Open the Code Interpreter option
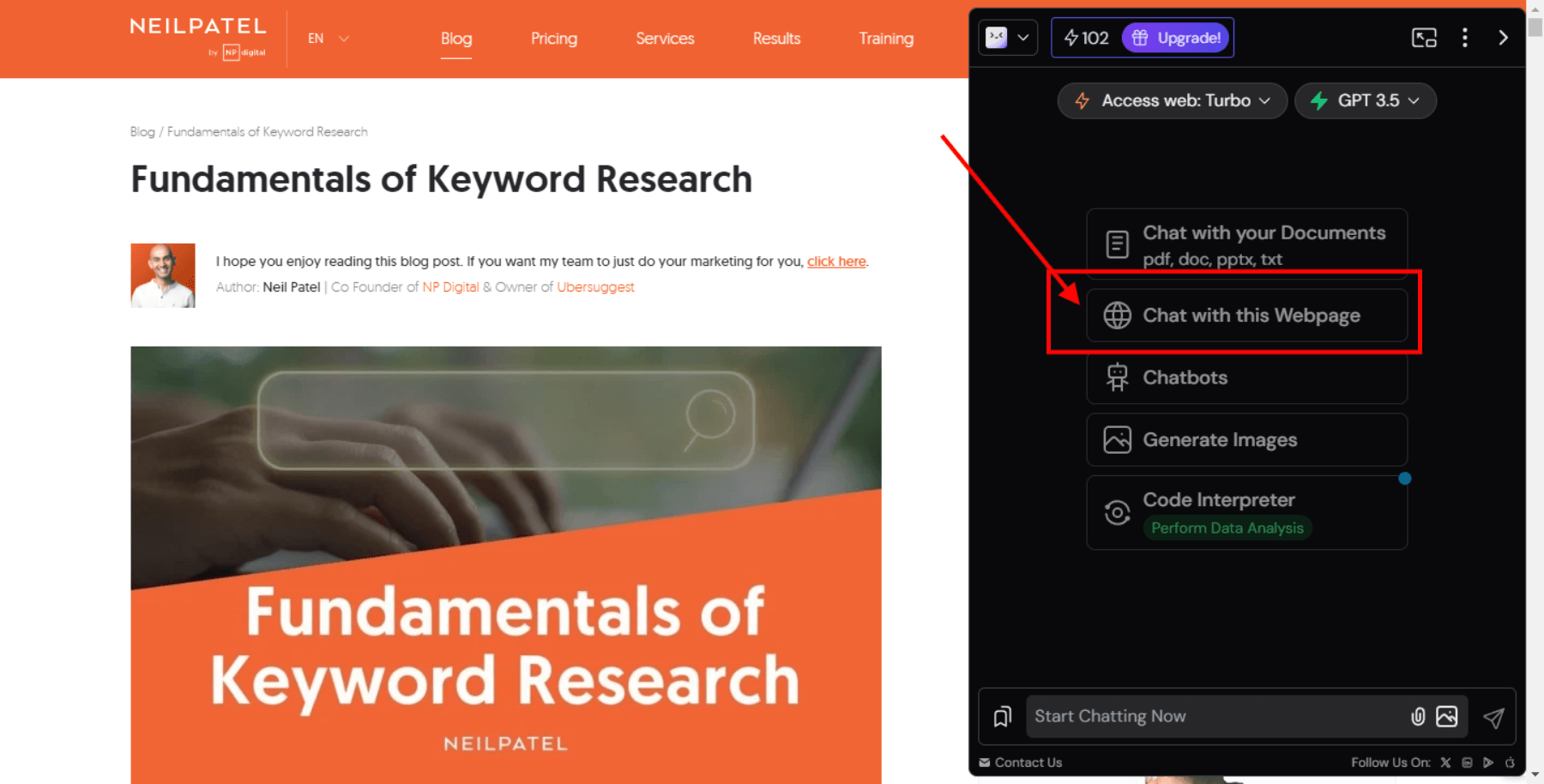Image resolution: width=1544 pixels, height=784 pixels. 1247,513
